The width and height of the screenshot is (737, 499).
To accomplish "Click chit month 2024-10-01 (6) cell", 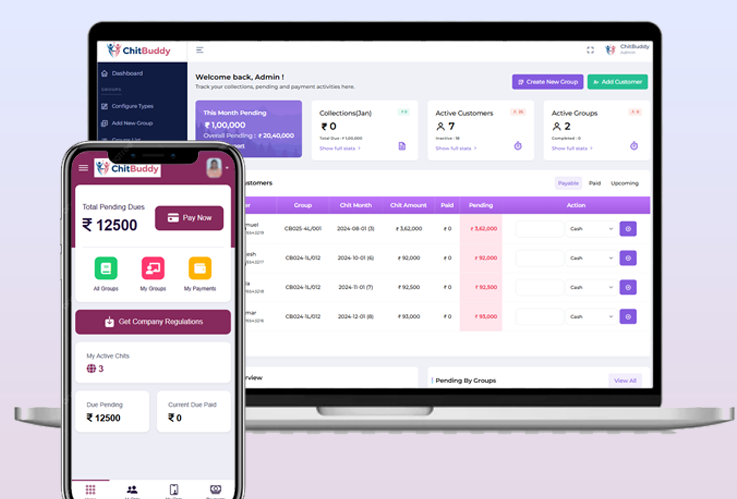I will pos(356,258).
